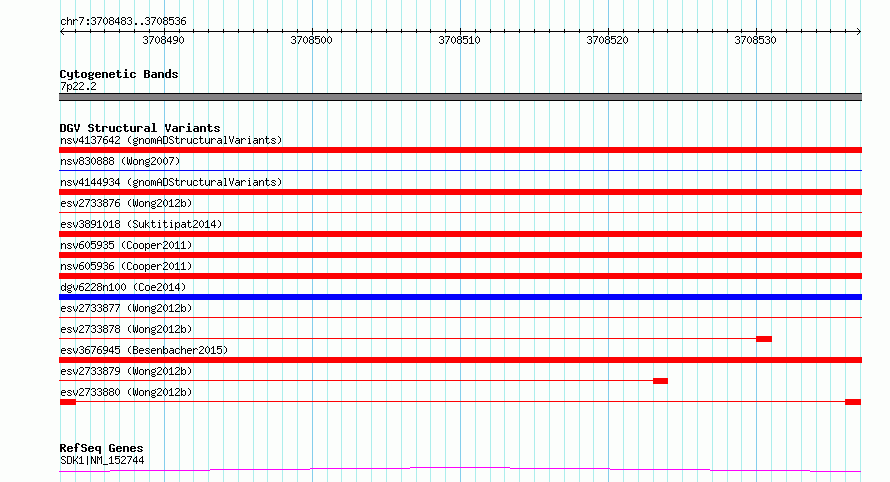Click the gray 7p22.2 cytogenetic band bar
This screenshot has height=482, width=890.
(460, 97)
